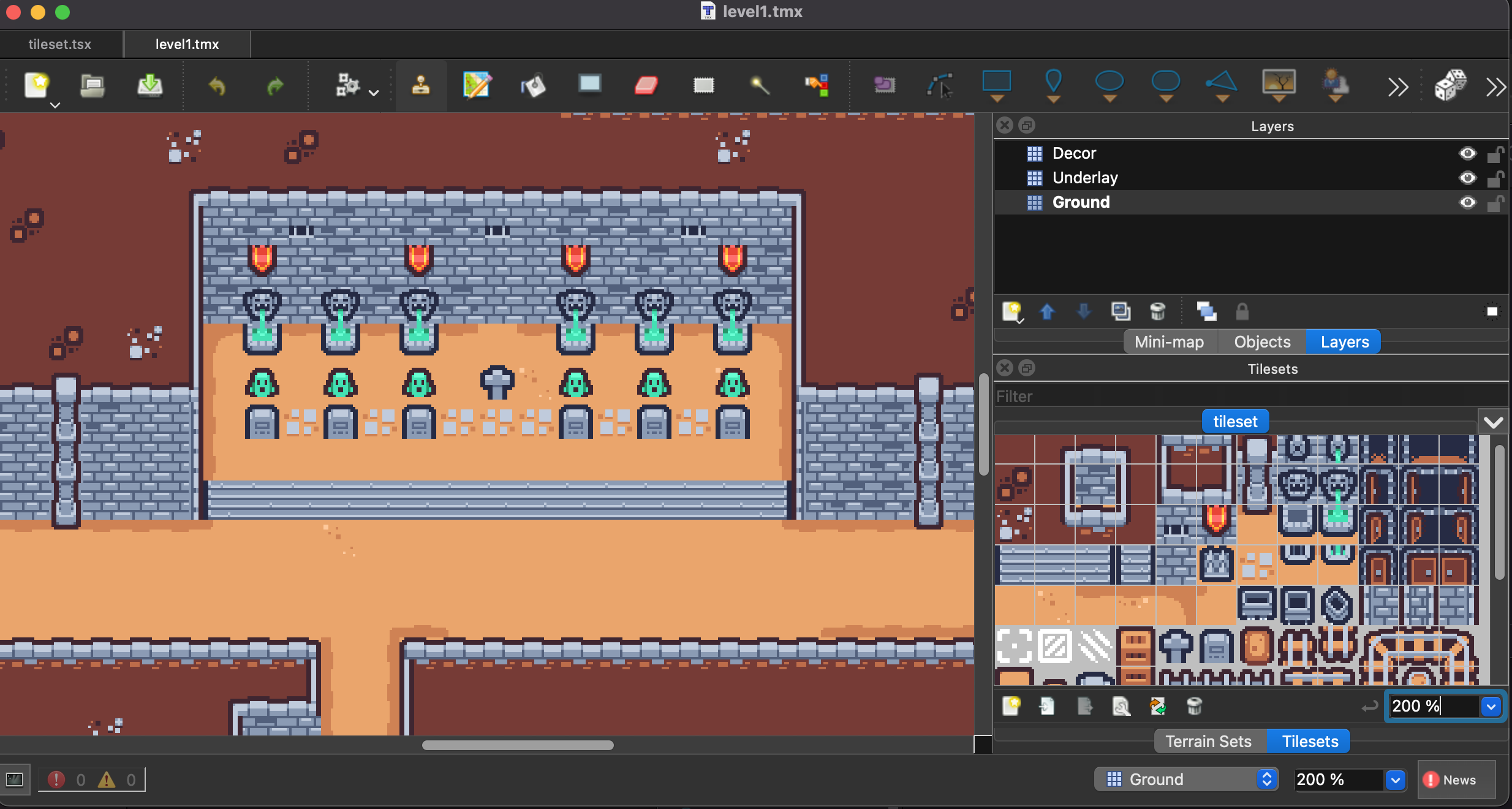Toggle Show/Hide other layers icon
Image resolution: width=1512 pixels, height=809 pixels.
(1206, 312)
